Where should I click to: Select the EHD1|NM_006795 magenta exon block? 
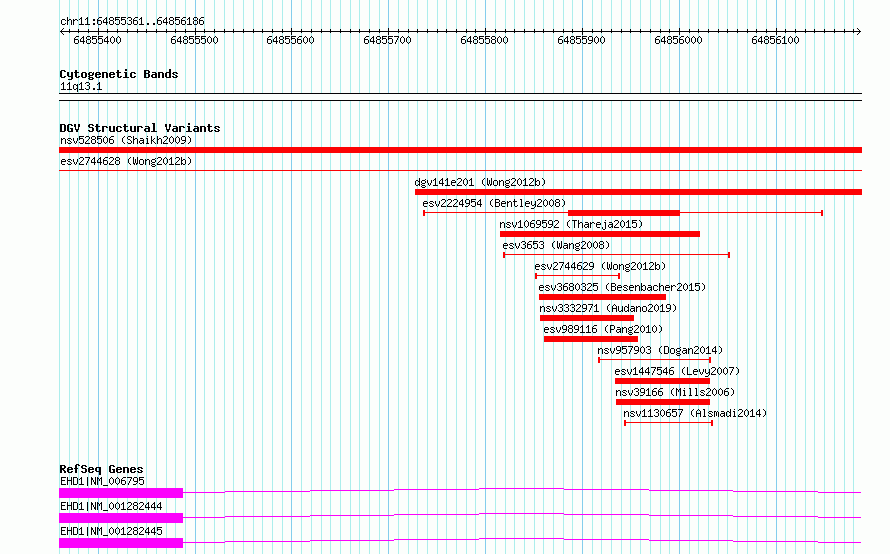(x=121, y=493)
